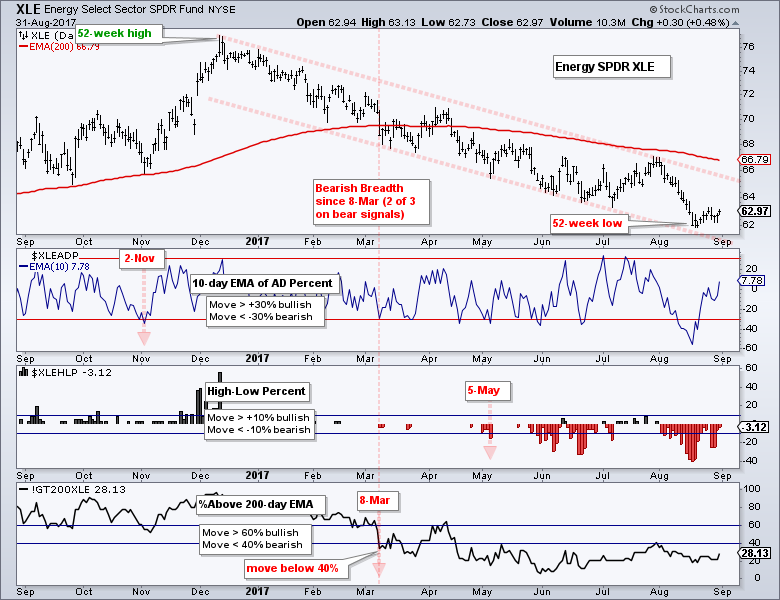Screen dimensions: 780x600
Task: Click the Volume 10.3M readout
Action: (x=587, y=22)
